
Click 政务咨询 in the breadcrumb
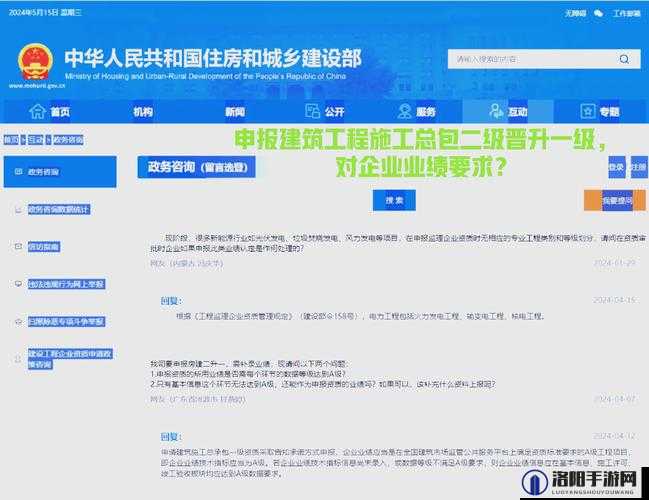(68, 139)
